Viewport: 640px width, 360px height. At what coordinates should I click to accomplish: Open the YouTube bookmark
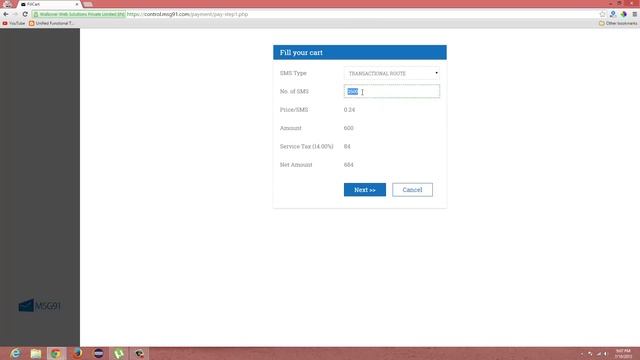[x=14, y=23]
